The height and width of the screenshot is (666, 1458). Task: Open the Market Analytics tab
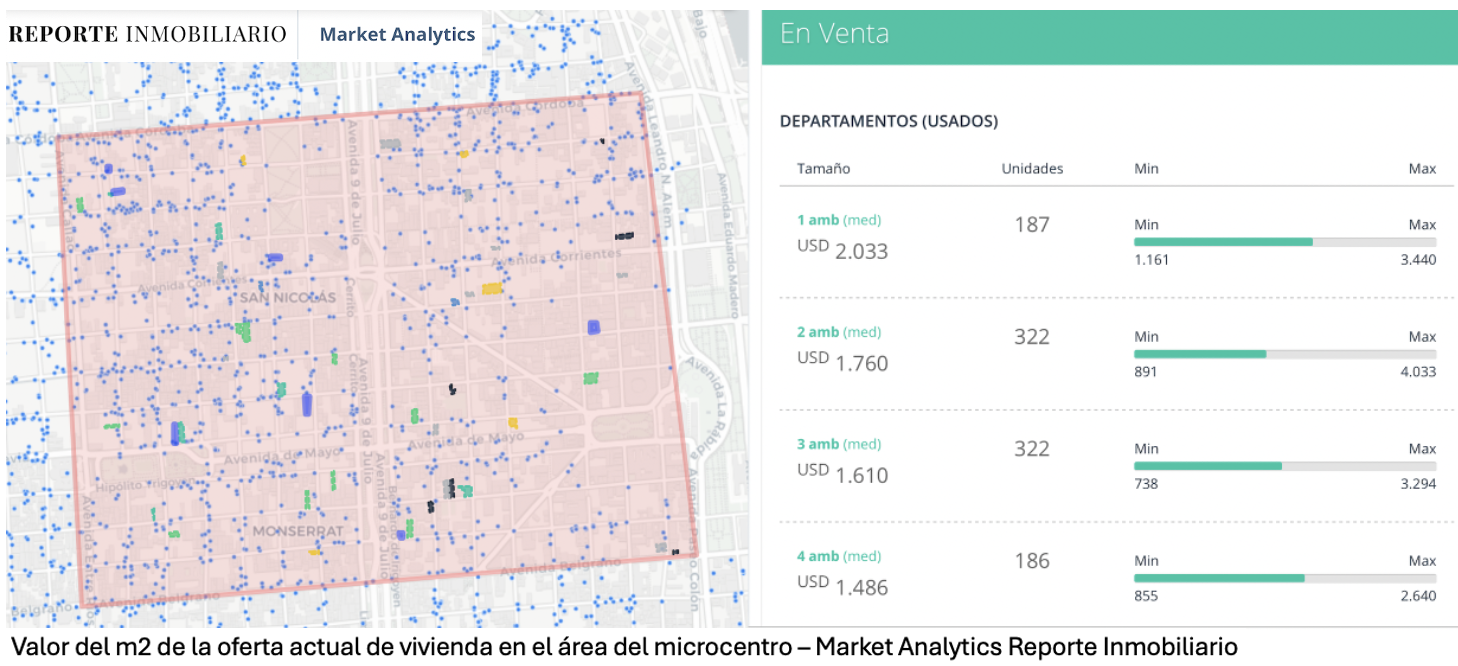click(398, 33)
